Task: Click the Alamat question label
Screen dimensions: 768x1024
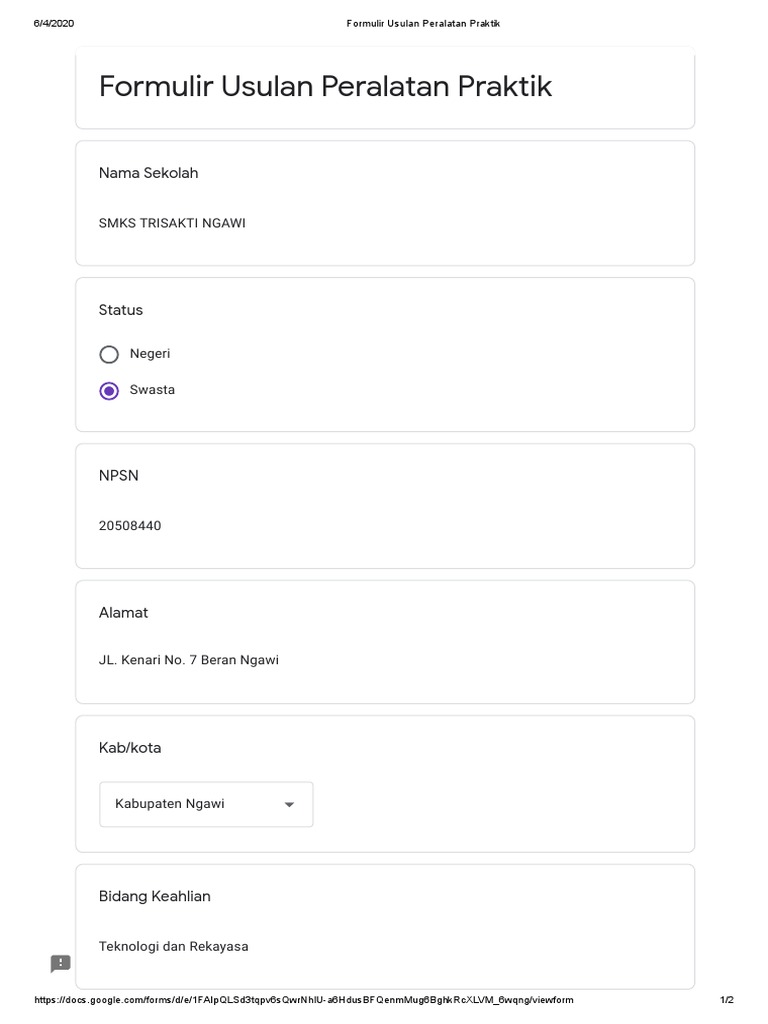Action: 123,613
